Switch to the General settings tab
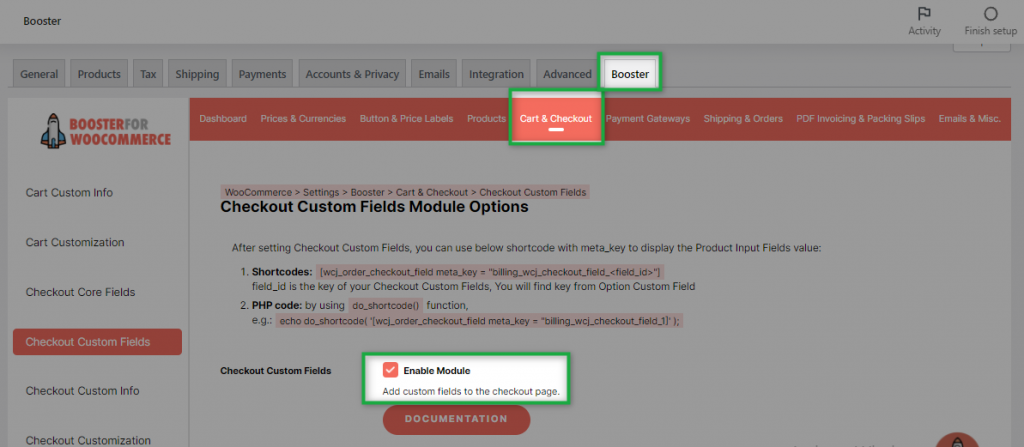 (x=39, y=74)
